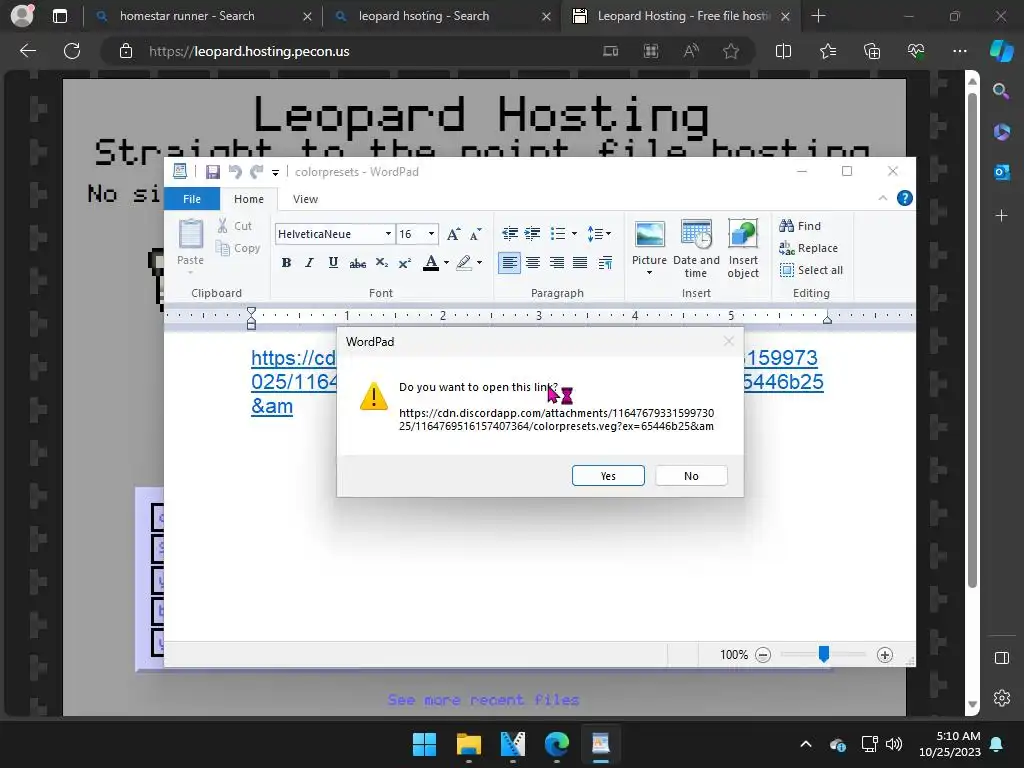This screenshot has width=1024, height=768.
Task: Toggle Strikethrough formatting
Action: (357, 263)
